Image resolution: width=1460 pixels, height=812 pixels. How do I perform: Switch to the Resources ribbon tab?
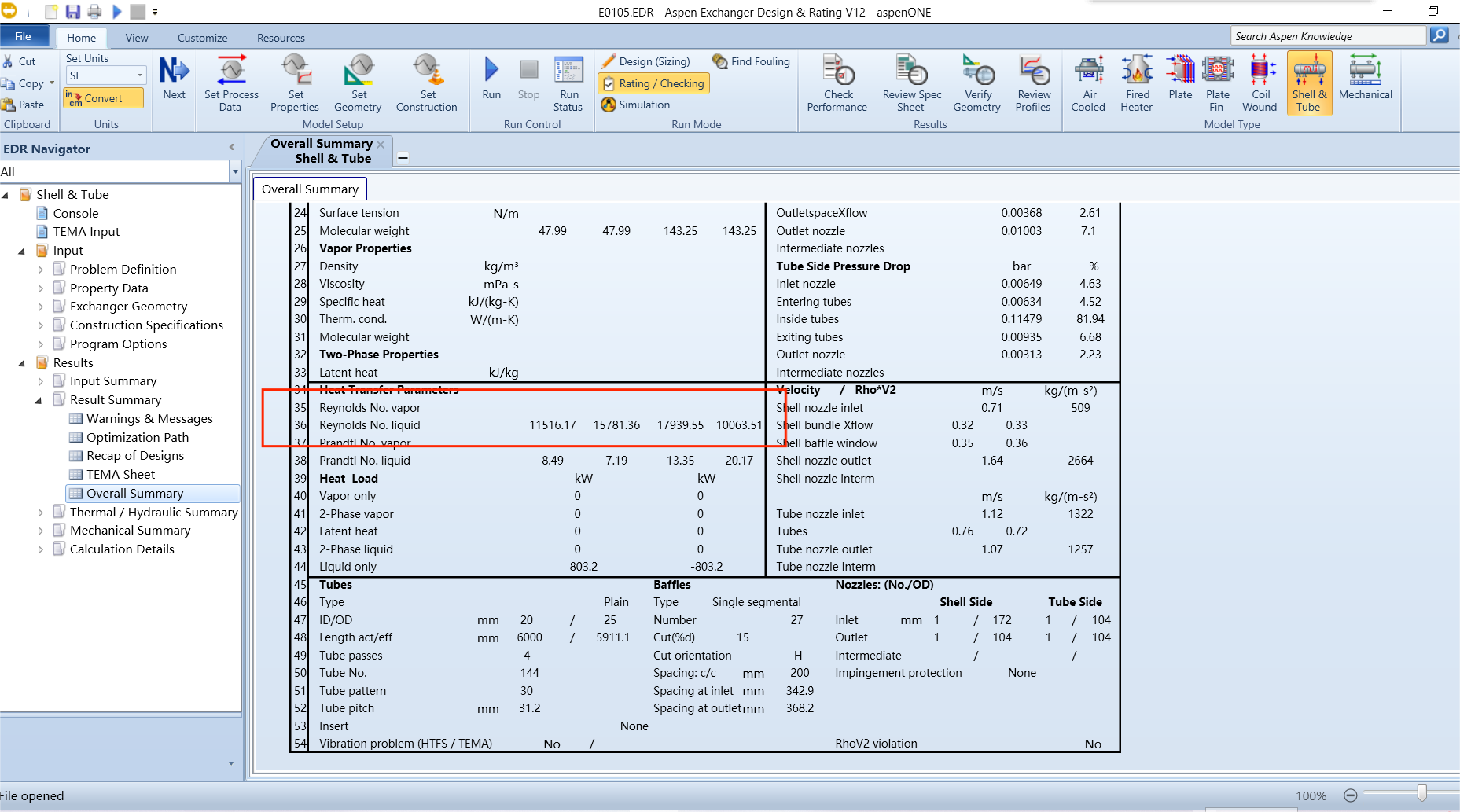pyautogui.click(x=281, y=38)
